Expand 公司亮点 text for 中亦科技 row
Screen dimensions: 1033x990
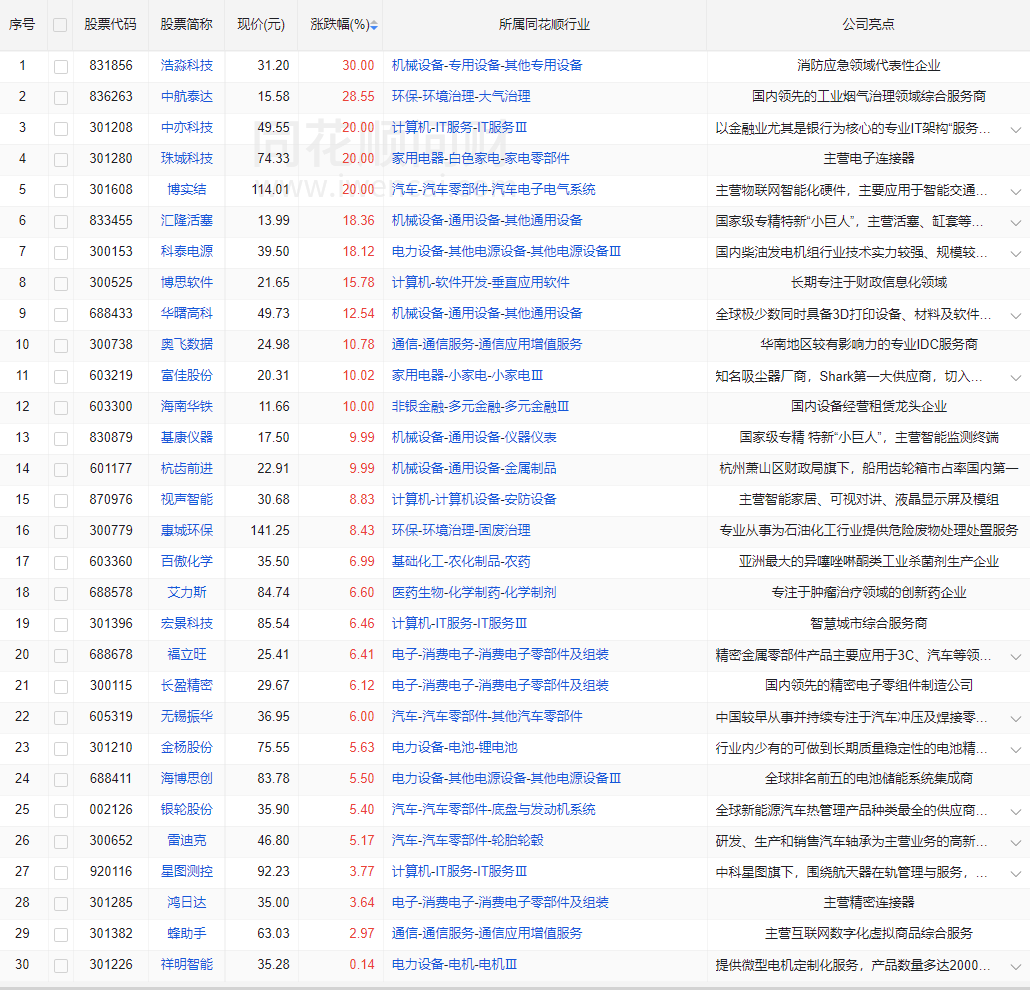[1016, 130]
